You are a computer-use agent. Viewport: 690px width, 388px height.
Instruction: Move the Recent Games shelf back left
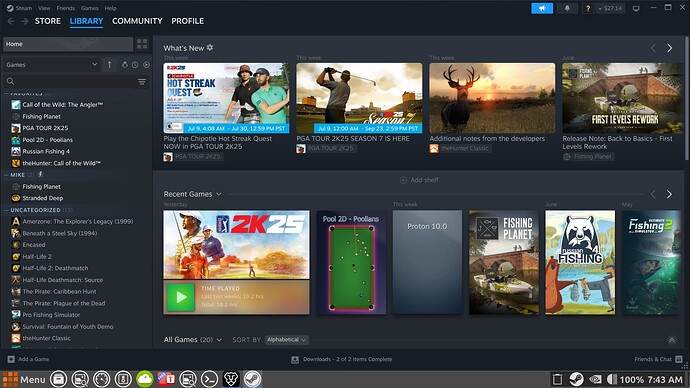pyautogui.click(x=653, y=194)
